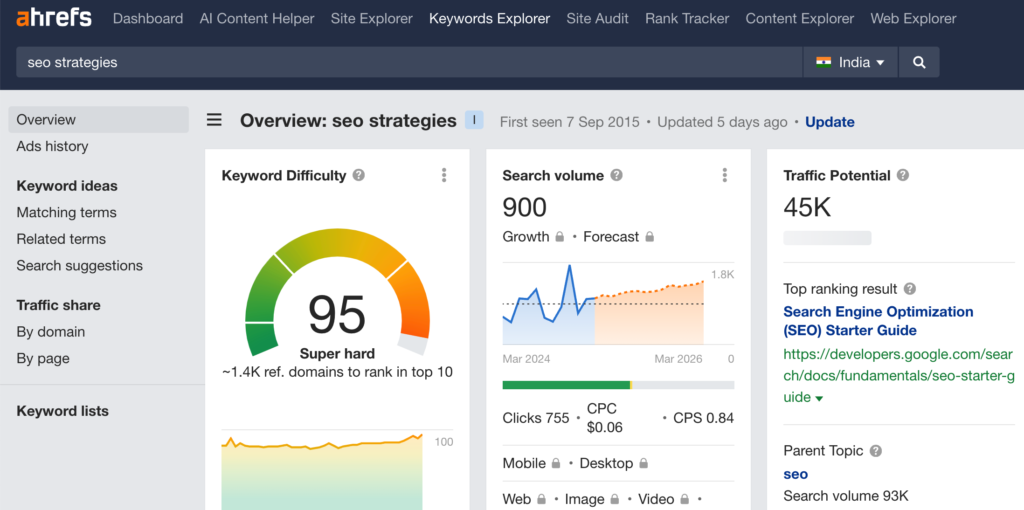Screen dimensions: 1024x510
Task: Click the 'Clicks 755' text
Action: (536, 418)
